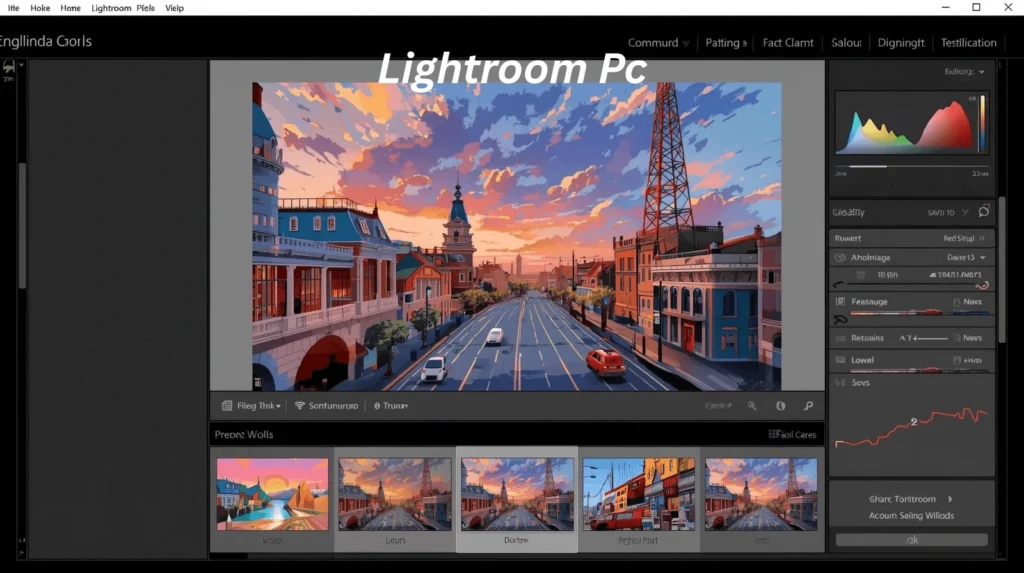This screenshot has height=573, width=1024.
Task: Click the chevron next to SAVD TO
Action: point(965,212)
